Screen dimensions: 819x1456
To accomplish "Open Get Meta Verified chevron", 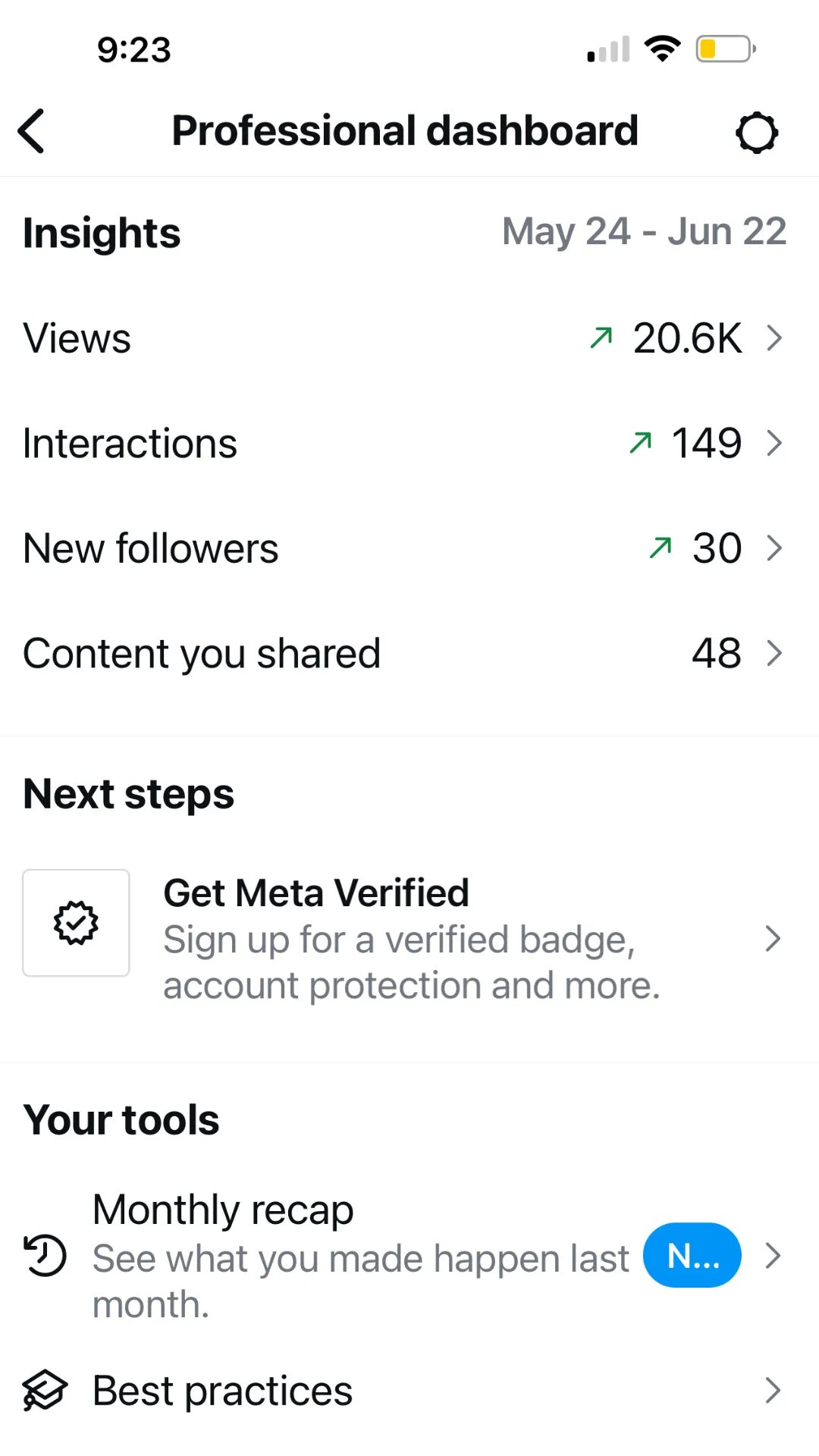I will [x=773, y=939].
